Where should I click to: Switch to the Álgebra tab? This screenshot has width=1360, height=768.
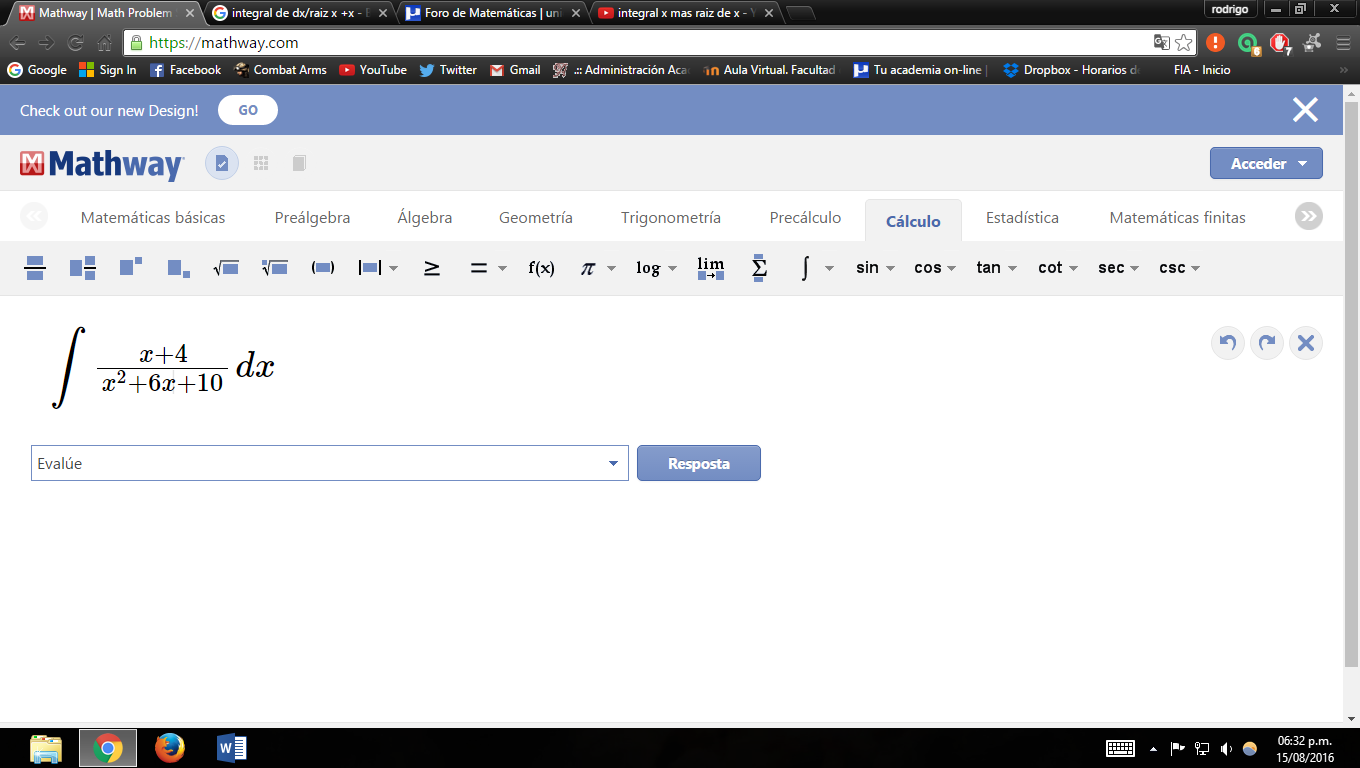(424, 218)
